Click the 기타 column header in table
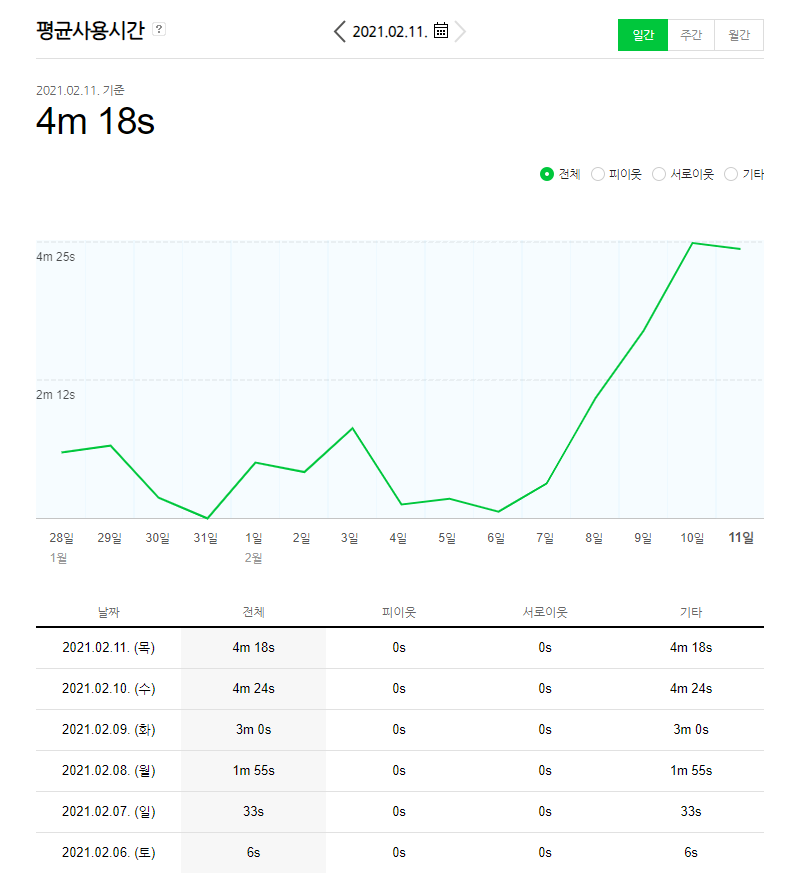801x873 pixels. point(691,611)
